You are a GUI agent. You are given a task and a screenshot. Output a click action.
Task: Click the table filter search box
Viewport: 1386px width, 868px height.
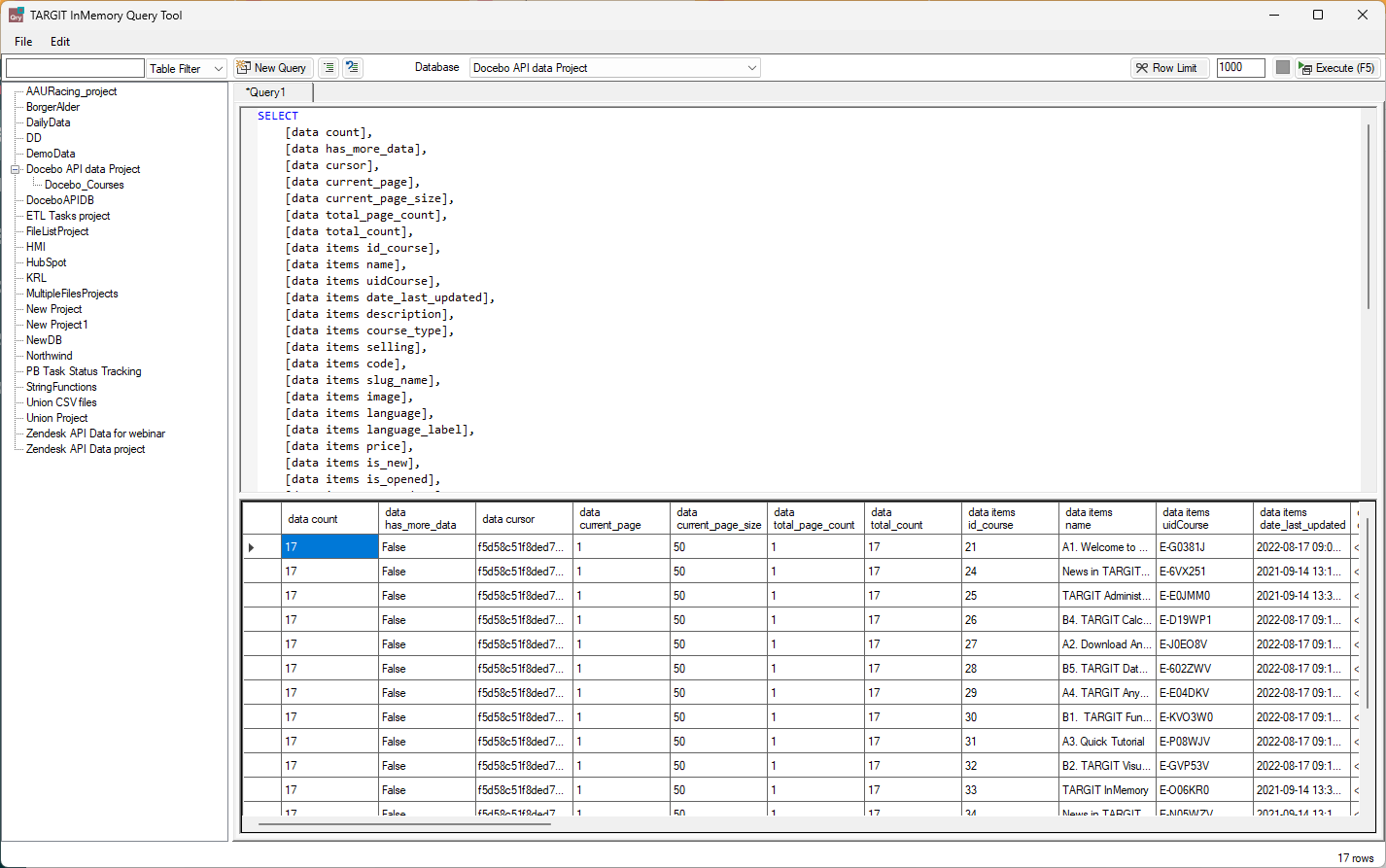pyautogui.click(x=75, y=68)
